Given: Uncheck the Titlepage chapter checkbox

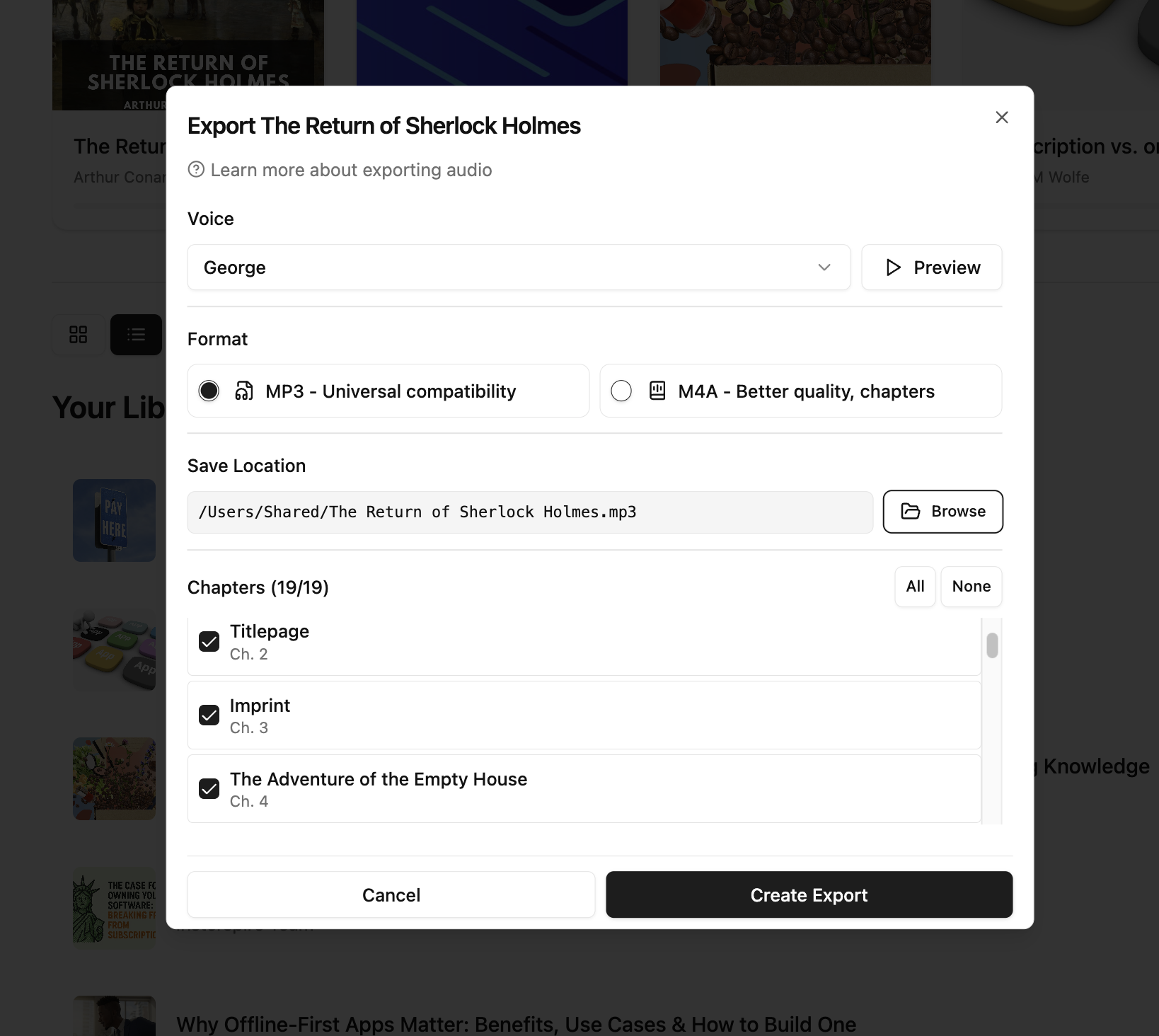Looking at the screenshot, I should tap(209, 642).
